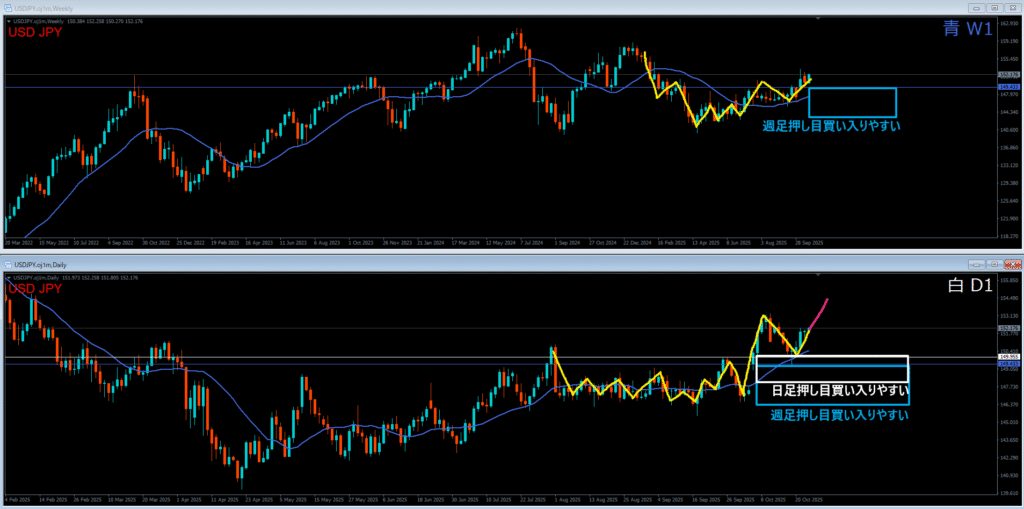Click the 152.176 current price tag on Weekly axis
The height and width of the screenshot is (509, 1024).
coord(1008,75)
